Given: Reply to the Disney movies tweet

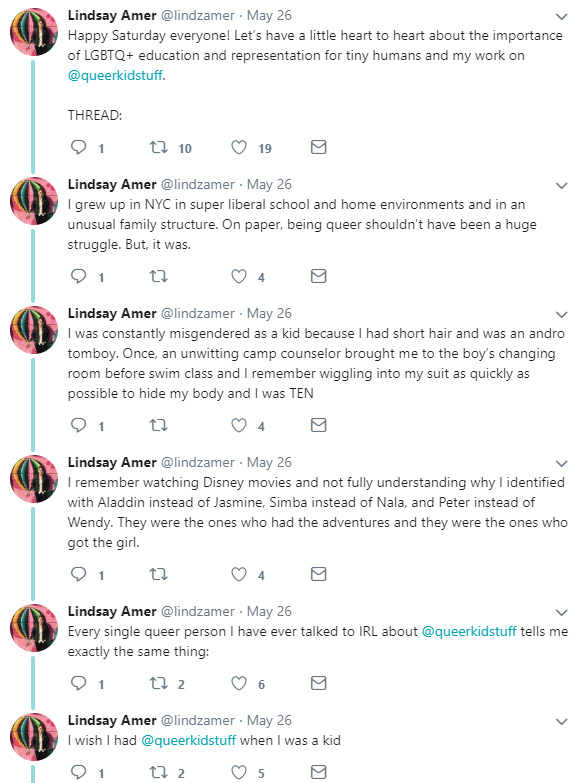Looking at the screenshot, I should pos(78,574).
